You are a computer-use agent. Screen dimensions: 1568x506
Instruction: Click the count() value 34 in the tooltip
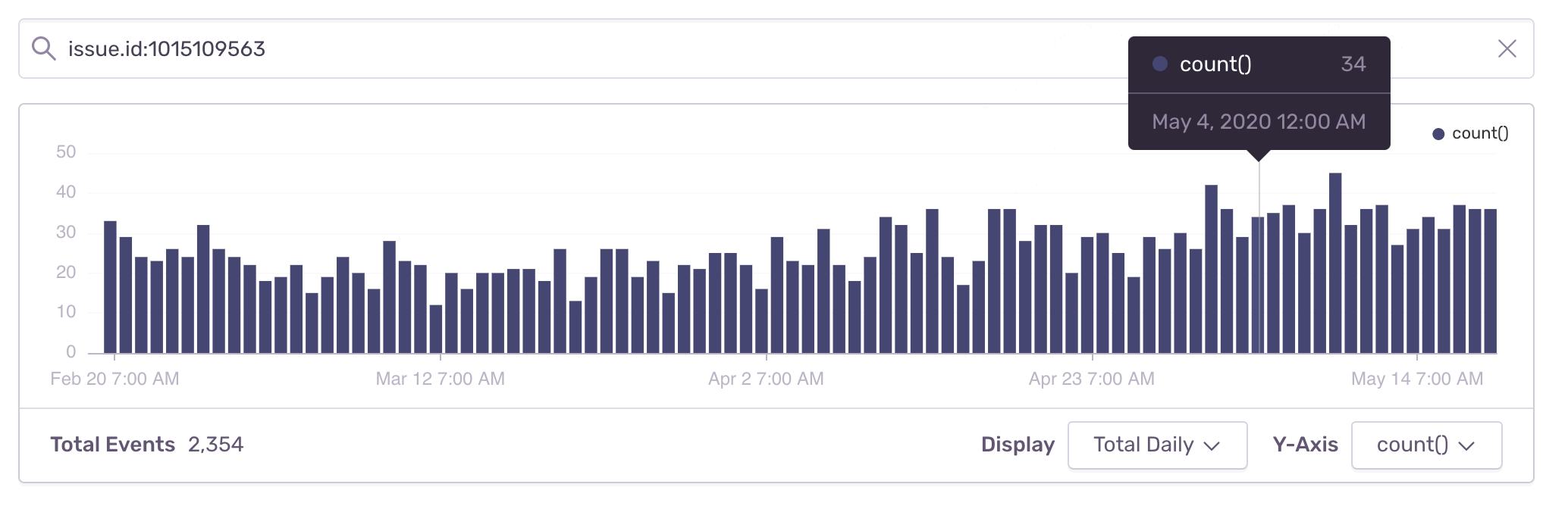(x=1354, y=64)
